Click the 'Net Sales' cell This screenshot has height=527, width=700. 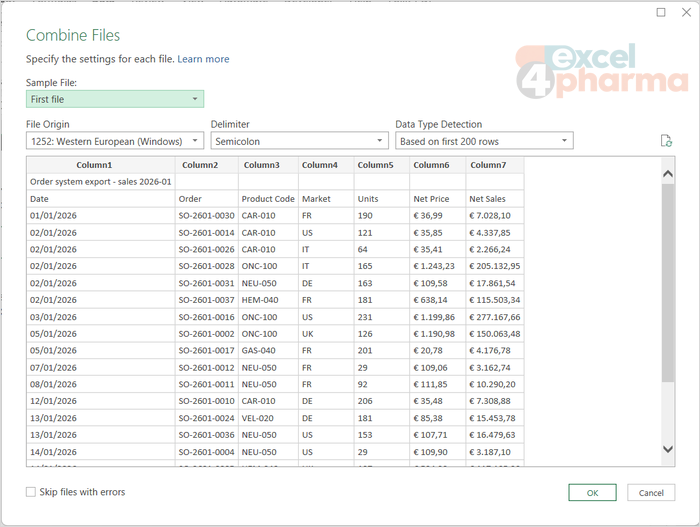click(x=495, y=199)
